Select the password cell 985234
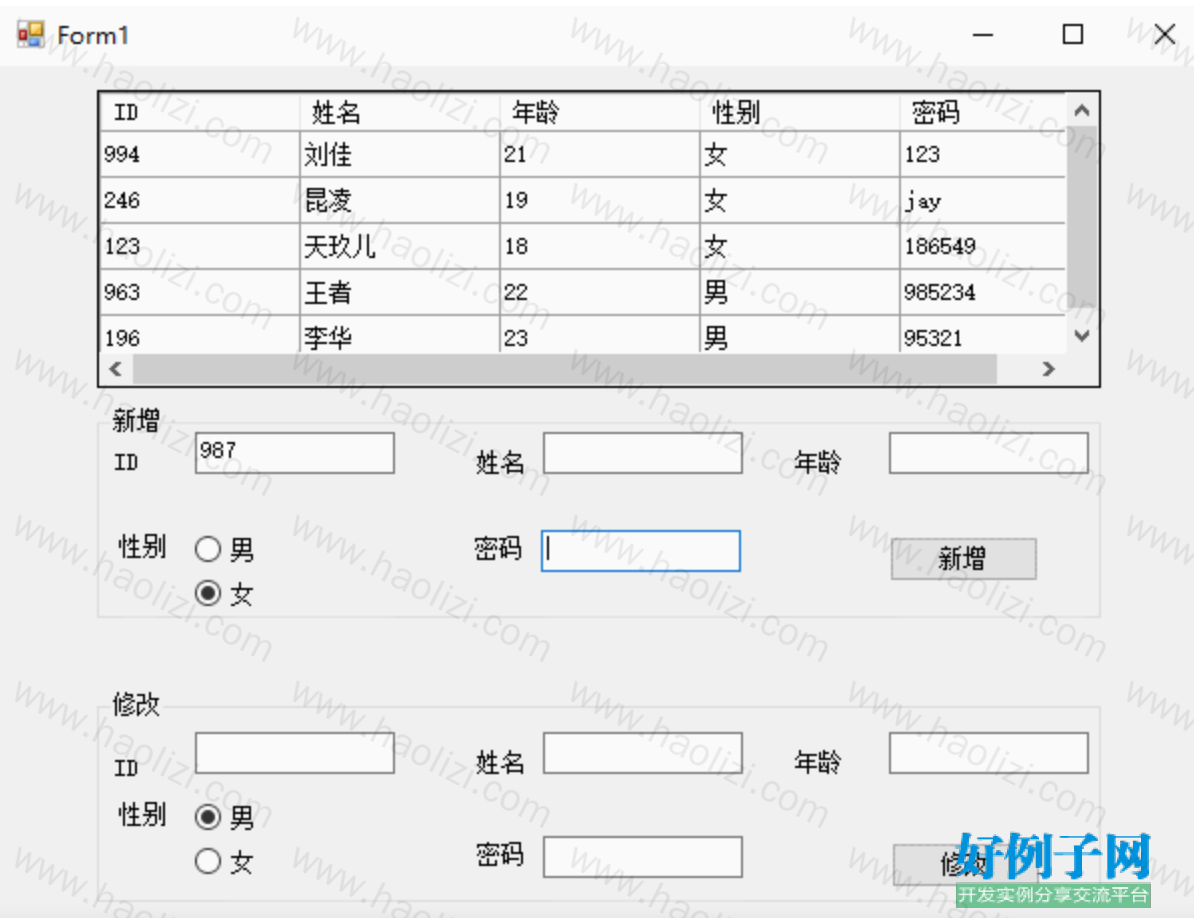Screen dimensions: 1194x918 983,292
